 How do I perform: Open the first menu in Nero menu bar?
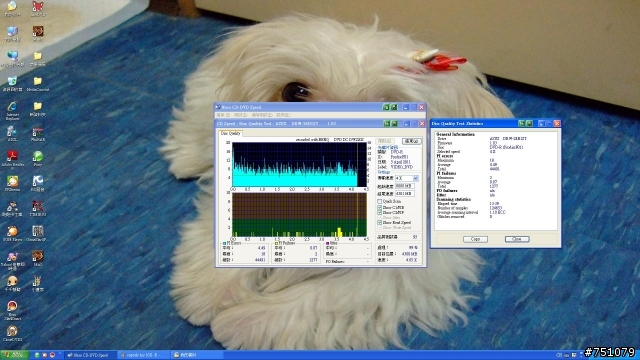coord(223,115)
